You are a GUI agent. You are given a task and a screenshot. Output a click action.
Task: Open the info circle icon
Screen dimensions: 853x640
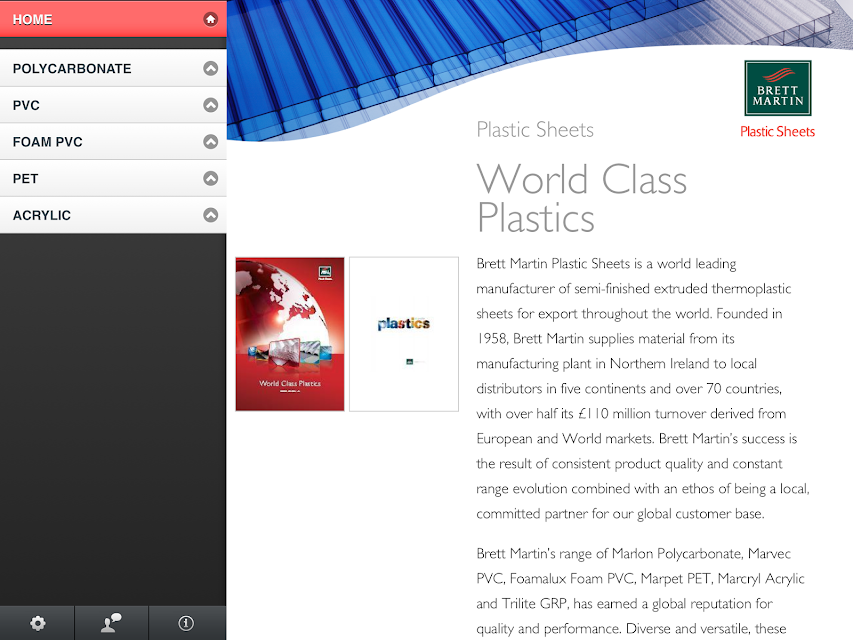pyautogui.click(x=186, y=623)
